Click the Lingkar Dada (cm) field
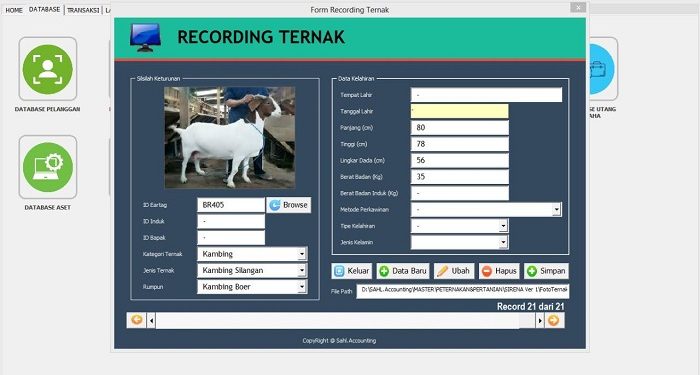 [459, 160]
